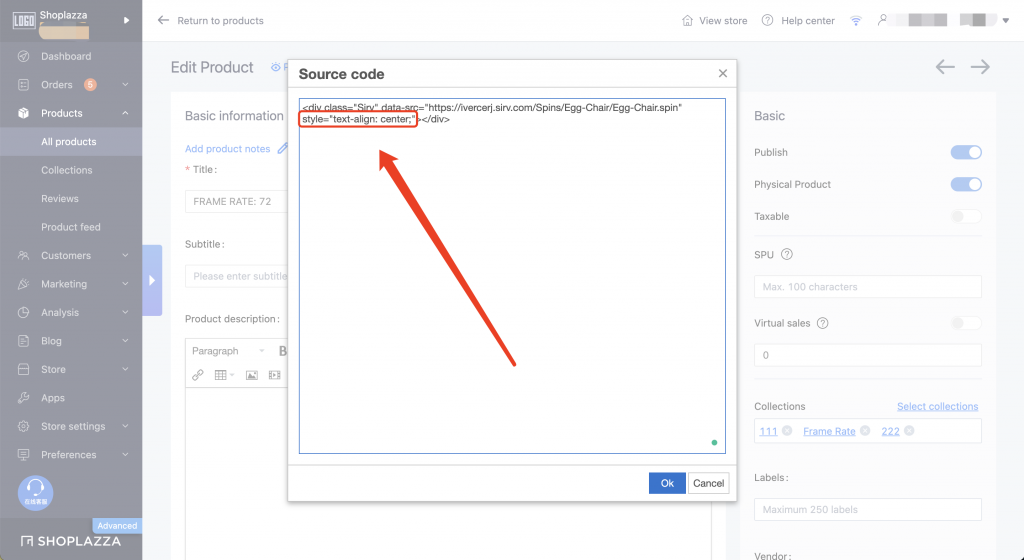Click the insert link icon in editor
This screenshot has height=560, width=1024.
[198, 375]
